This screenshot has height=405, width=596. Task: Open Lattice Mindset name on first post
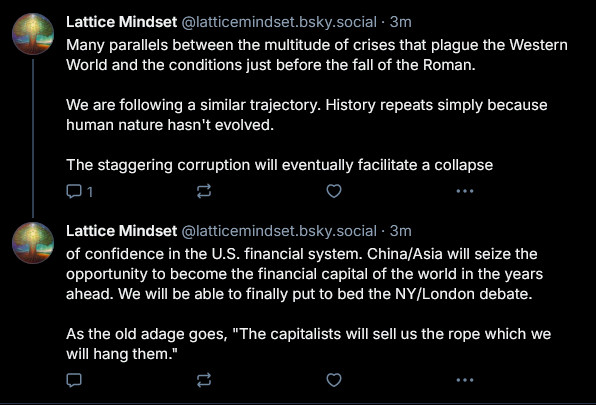(122, 22)
